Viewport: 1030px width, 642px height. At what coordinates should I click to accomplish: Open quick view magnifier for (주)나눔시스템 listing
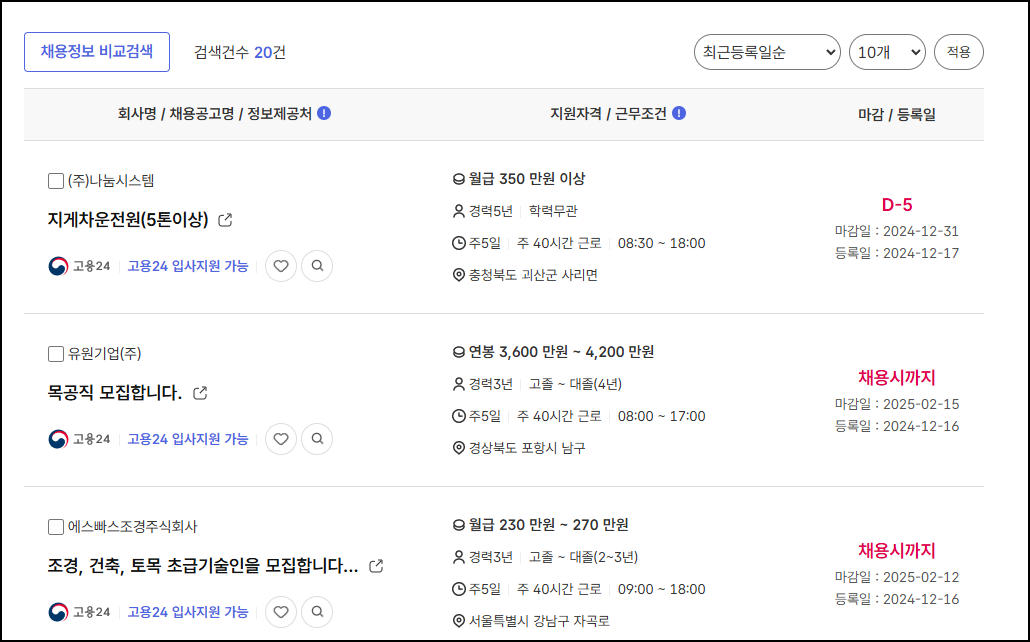tap(317, 266)
